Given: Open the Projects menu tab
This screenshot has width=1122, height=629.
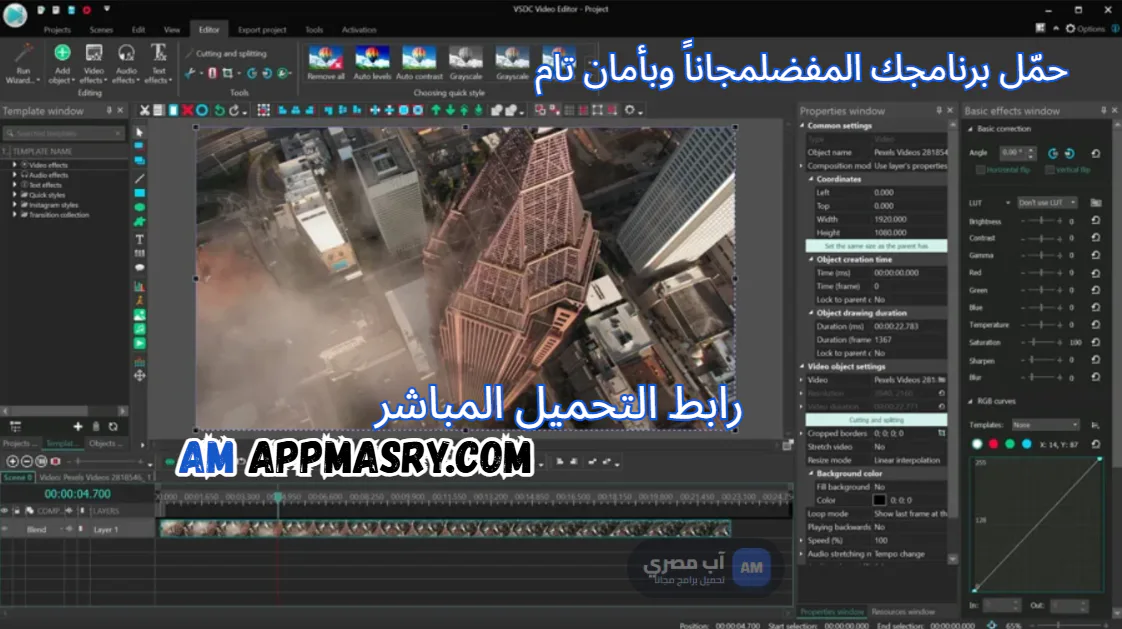Looking at the screenshot, I should click(x=57, y=29).
